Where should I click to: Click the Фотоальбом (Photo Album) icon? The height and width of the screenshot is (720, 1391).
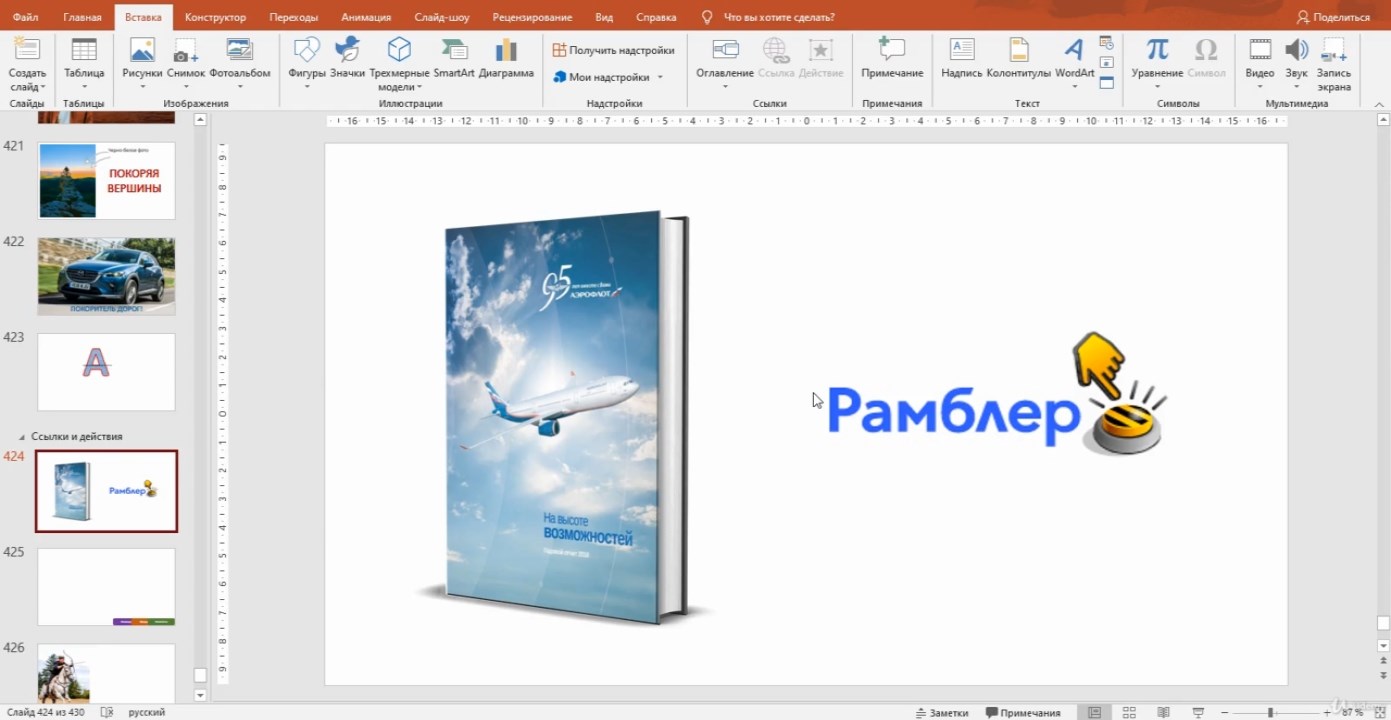coord(239,50)
